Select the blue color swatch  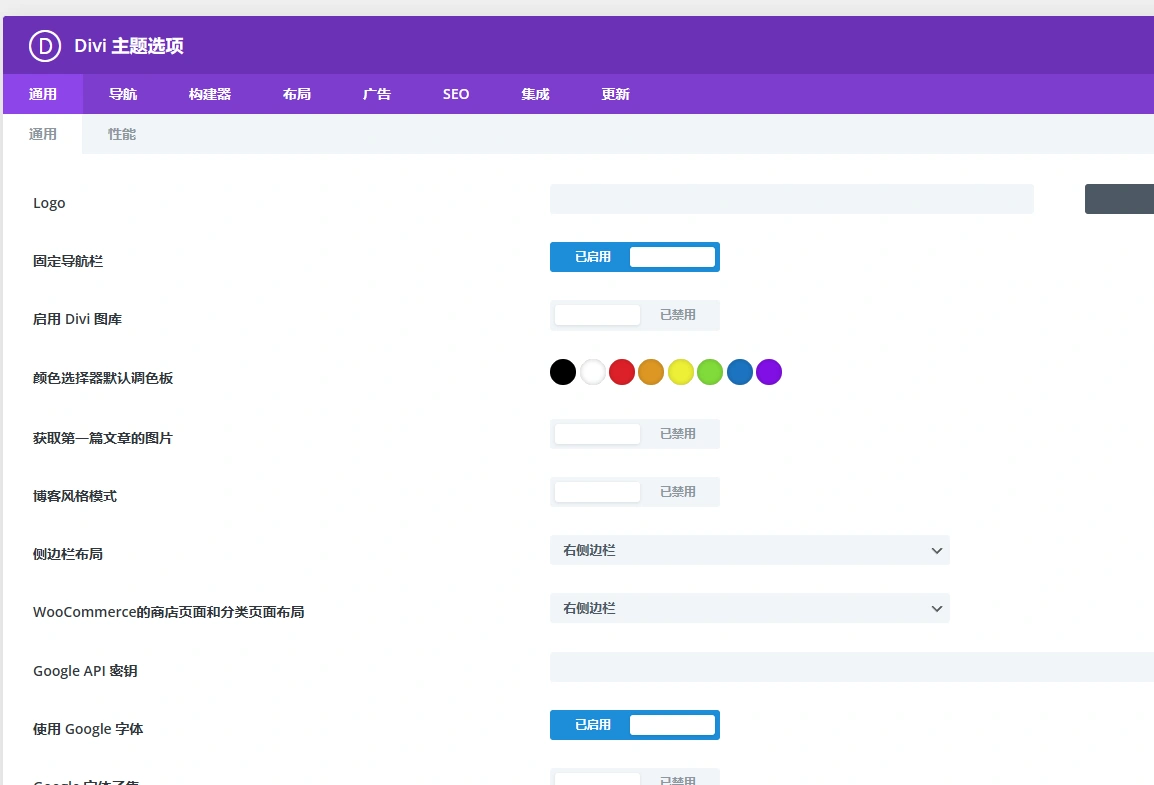click(x=739, y=371)
